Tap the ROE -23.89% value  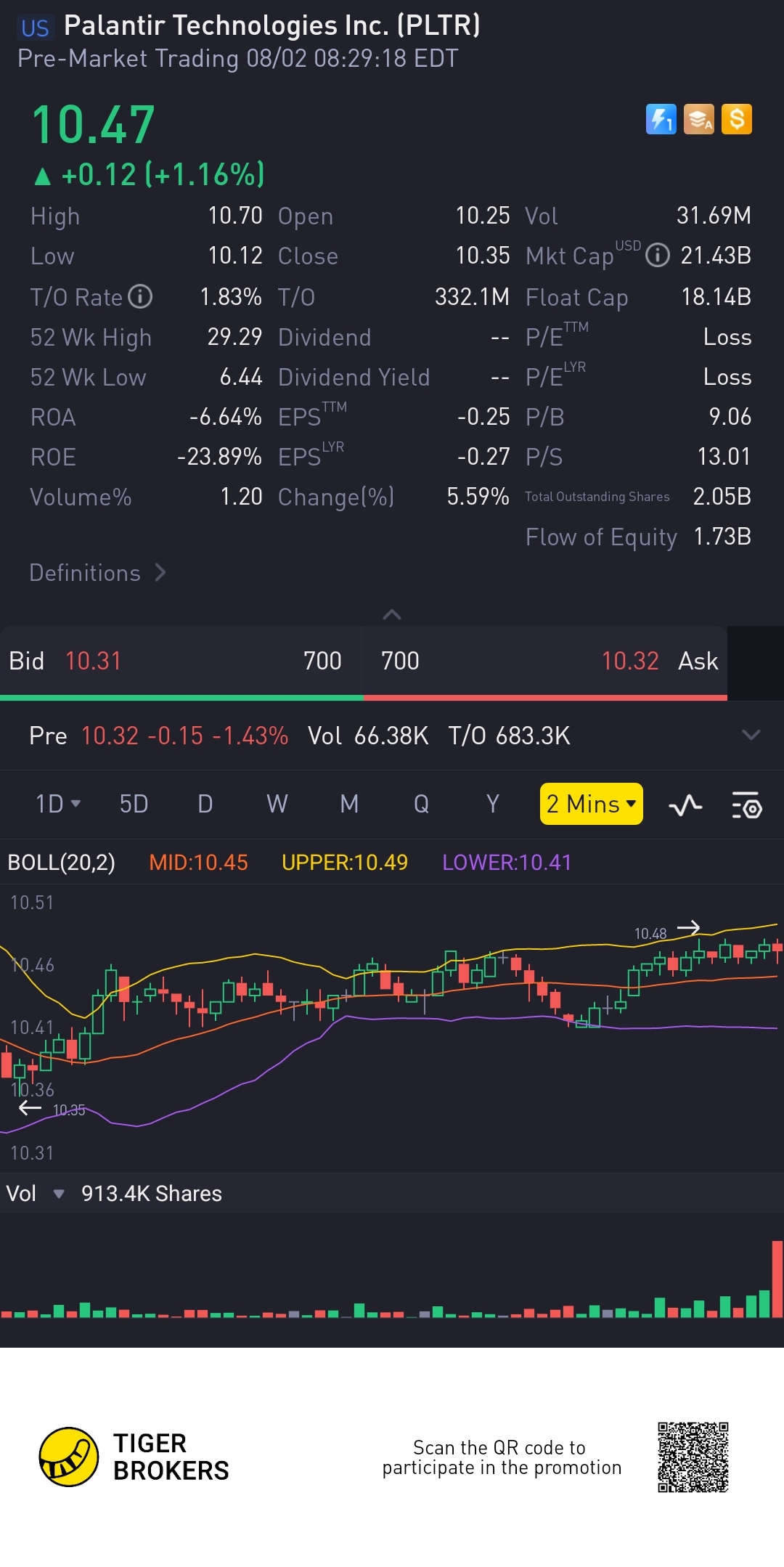(x=220, y=456)
